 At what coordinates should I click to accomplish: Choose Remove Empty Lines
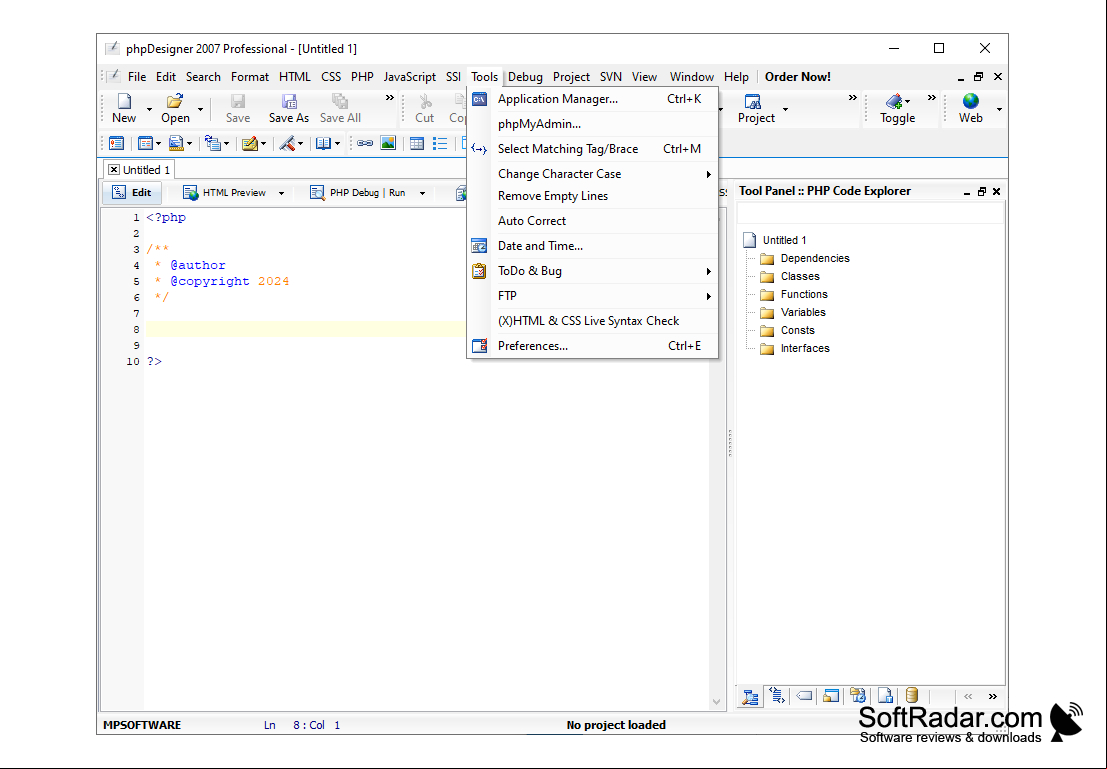click(x=592, y=196)
